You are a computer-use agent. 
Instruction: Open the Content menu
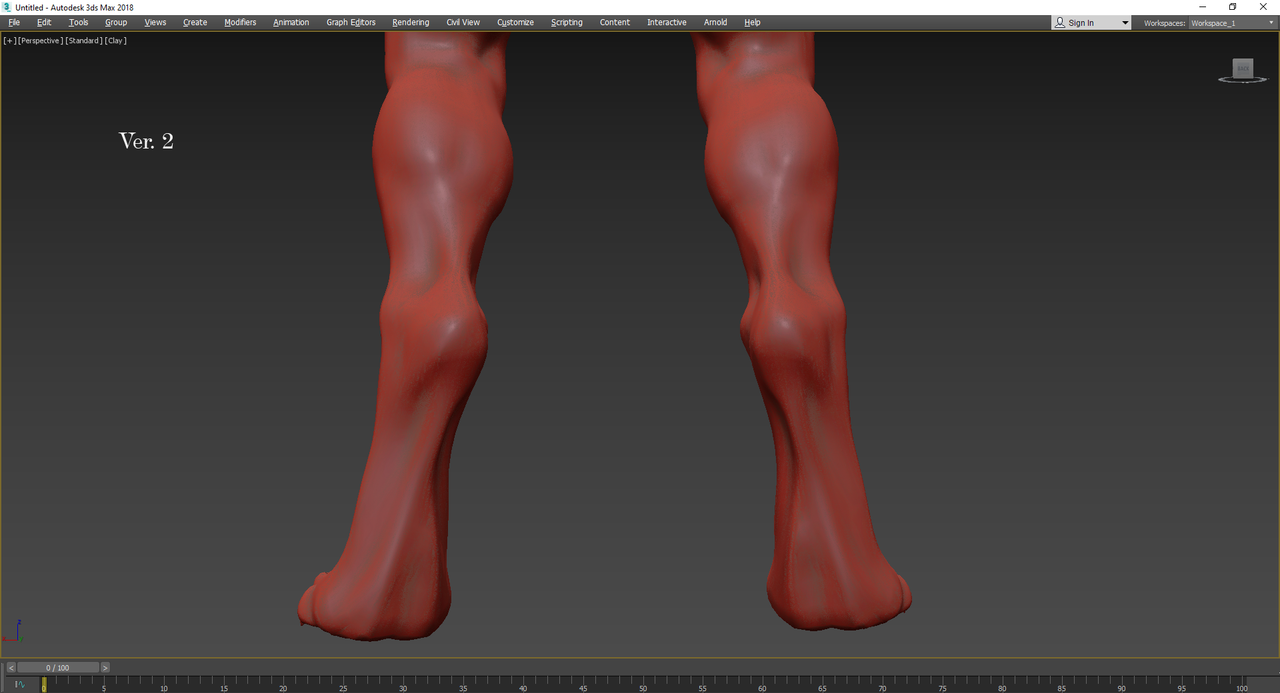click(615, 22)
